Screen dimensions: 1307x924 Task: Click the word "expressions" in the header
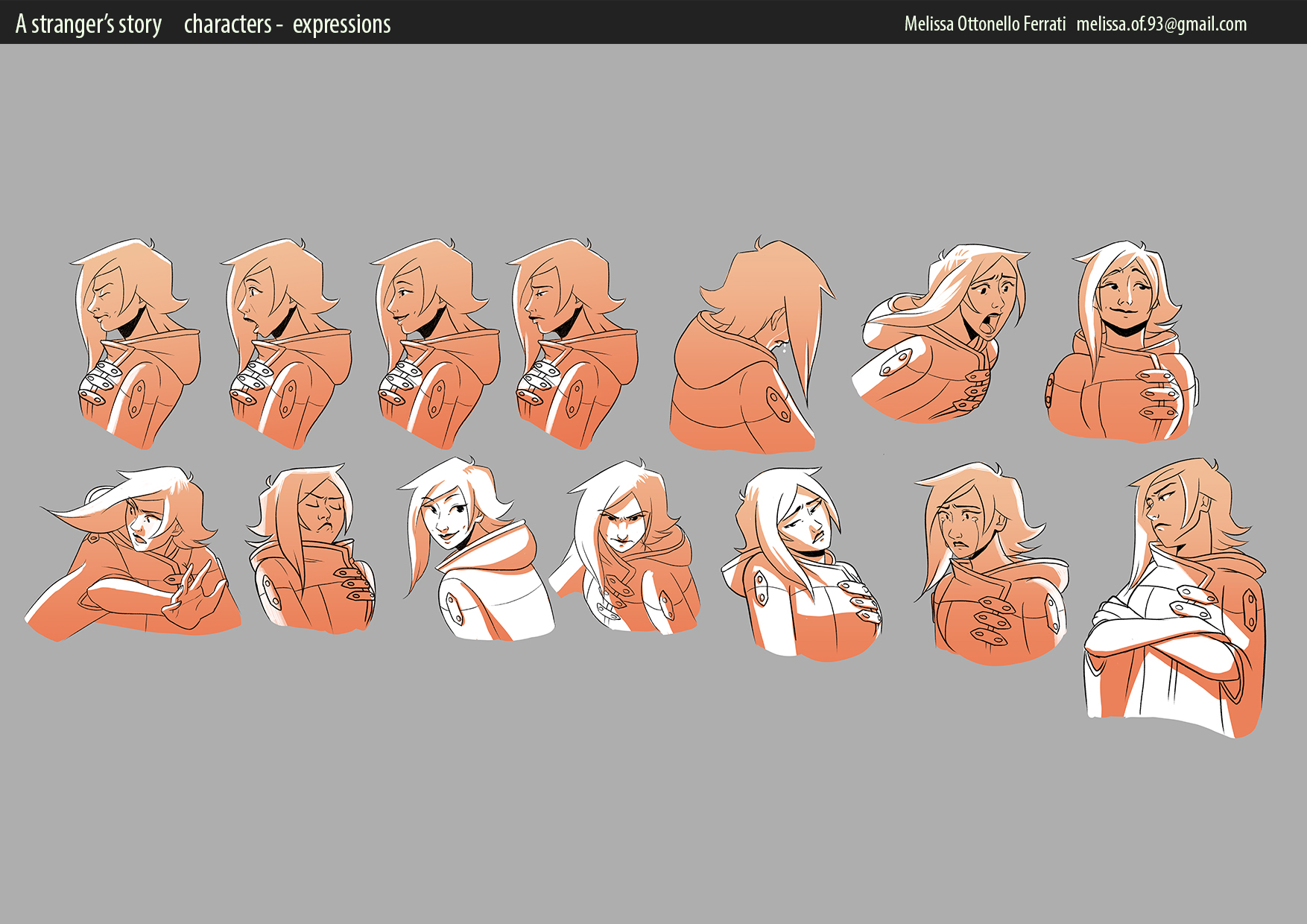341,24
